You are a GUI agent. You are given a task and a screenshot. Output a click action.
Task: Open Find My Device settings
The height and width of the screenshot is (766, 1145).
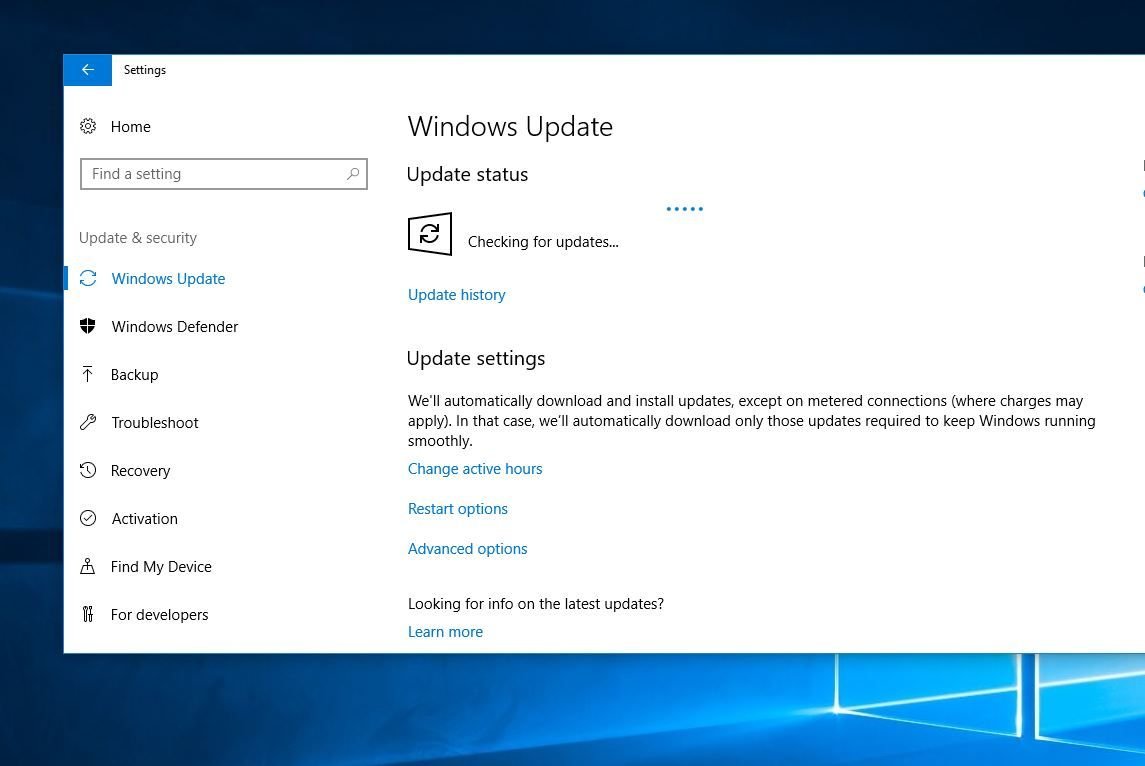(161, 567)
